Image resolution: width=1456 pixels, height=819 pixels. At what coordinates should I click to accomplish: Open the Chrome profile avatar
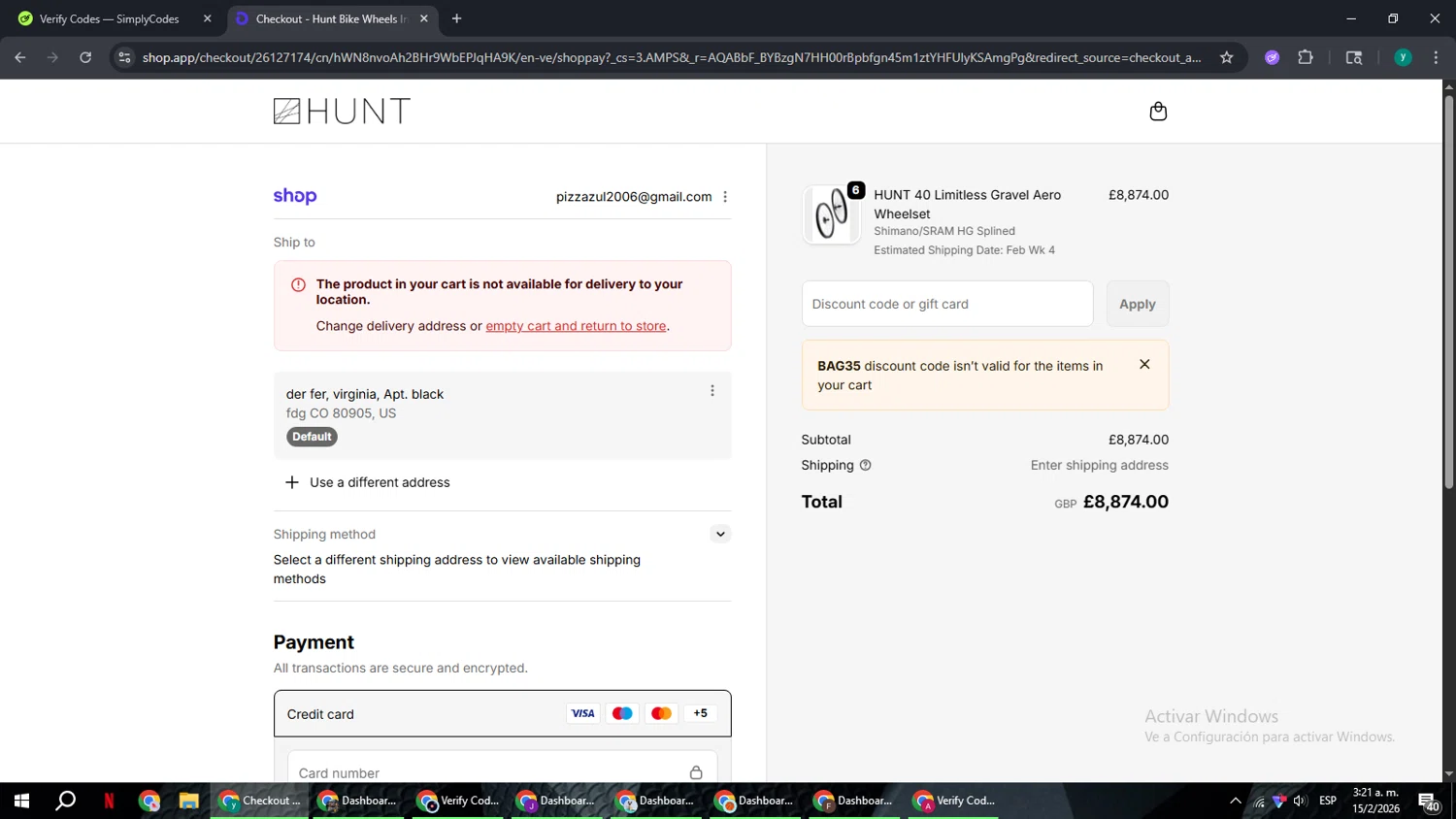click(x=1403, y=58)
